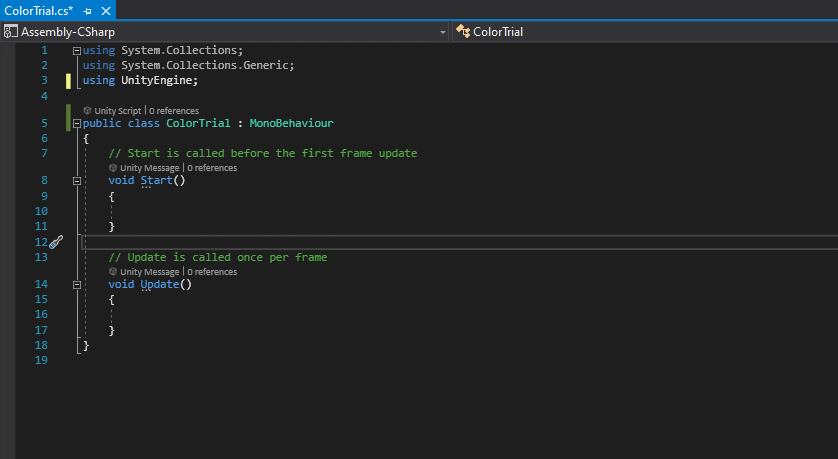The width and height of the screenshot is (838, 459).
Task: Click the Unity Message icon above Start
Action: [x=113, y=168]
